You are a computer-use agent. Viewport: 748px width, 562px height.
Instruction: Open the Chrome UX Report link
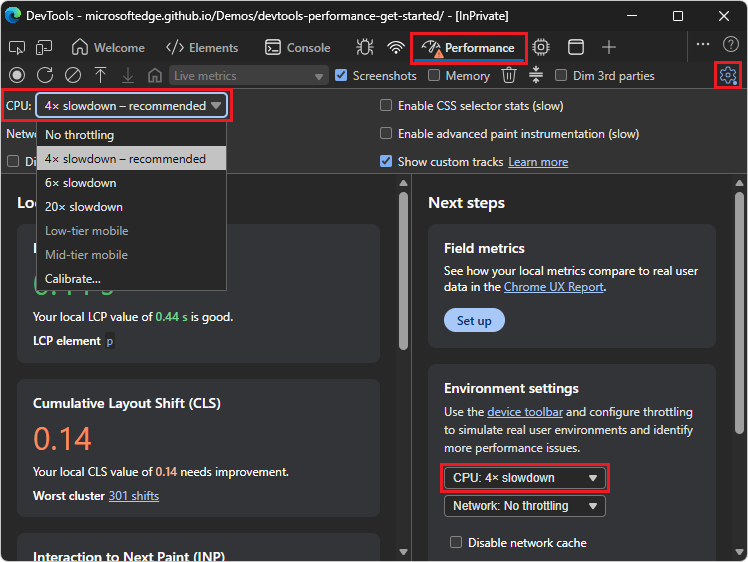[554, 287]
